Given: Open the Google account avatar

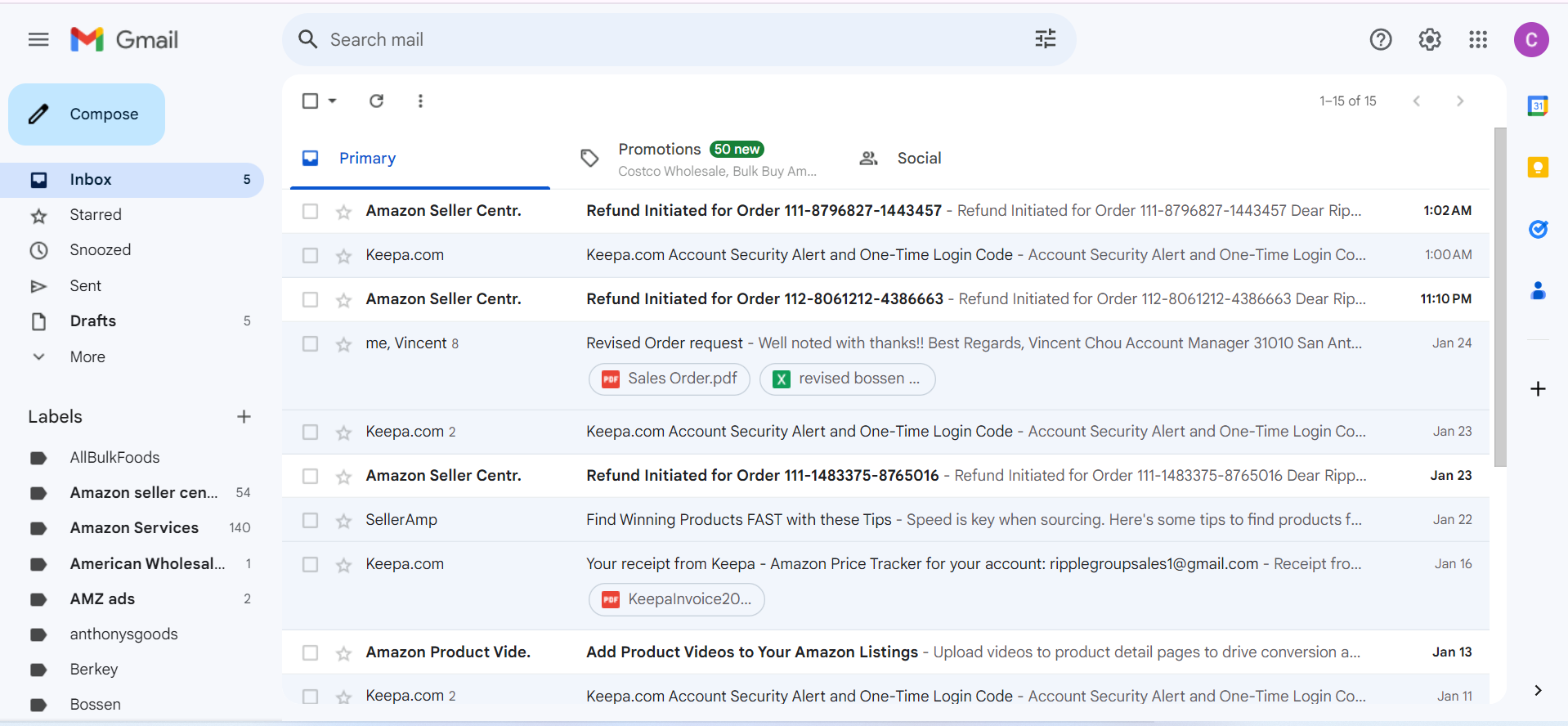Looking at the screenshot, I should [x=1531, y=39].
